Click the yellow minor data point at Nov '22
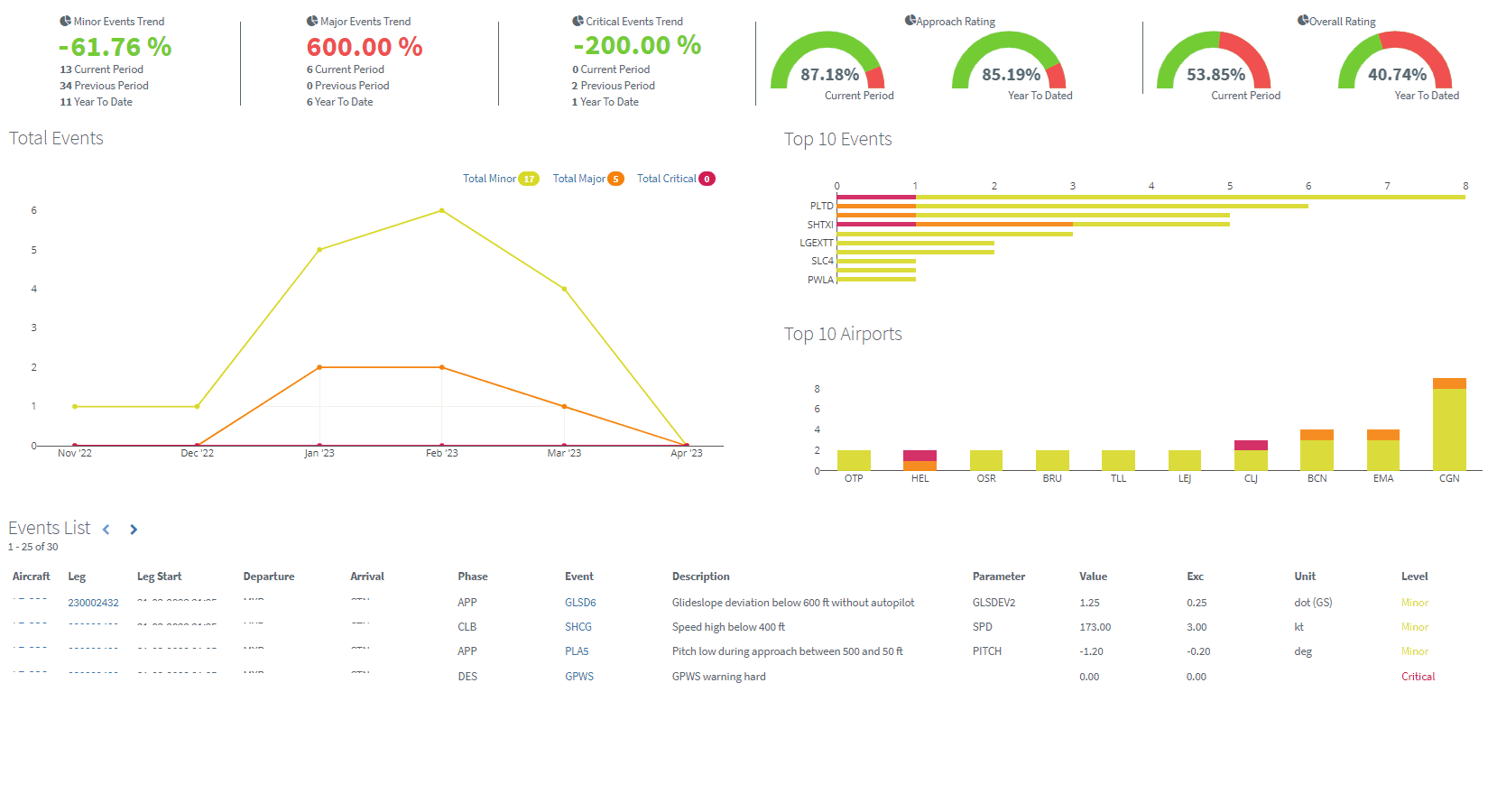 75,406
